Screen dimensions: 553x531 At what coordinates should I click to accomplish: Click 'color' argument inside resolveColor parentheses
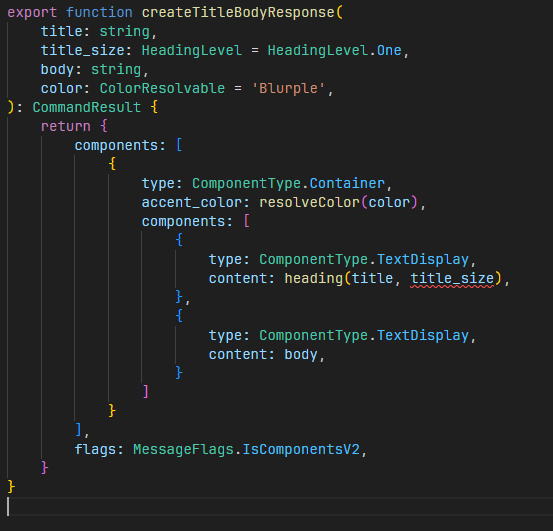click(x=389, y=203)
